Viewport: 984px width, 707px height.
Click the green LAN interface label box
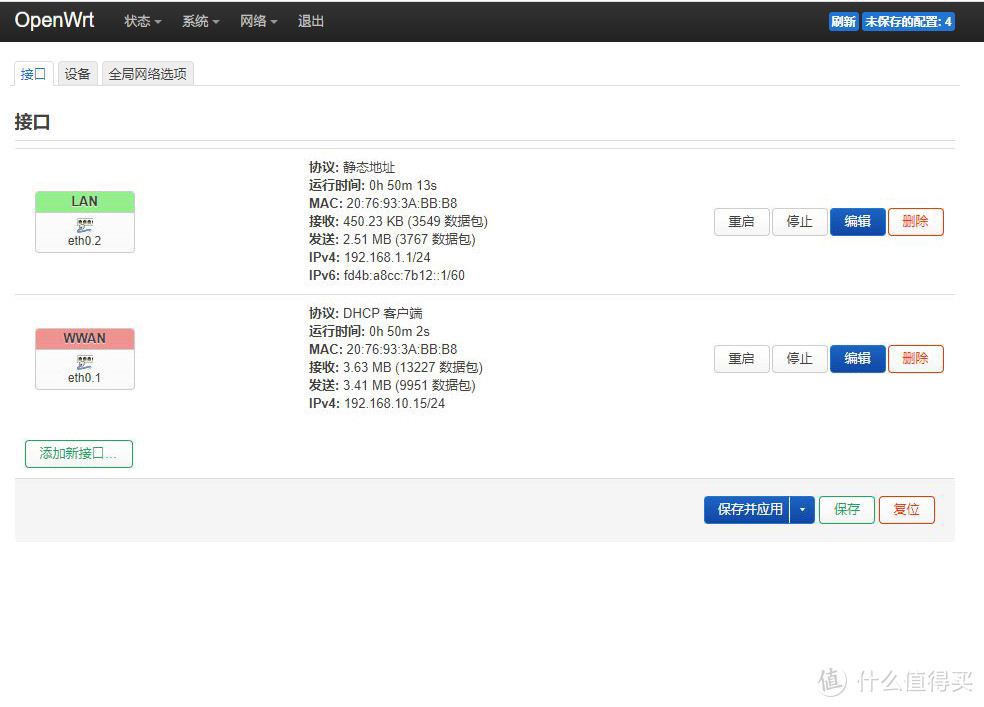pos(85,201)
